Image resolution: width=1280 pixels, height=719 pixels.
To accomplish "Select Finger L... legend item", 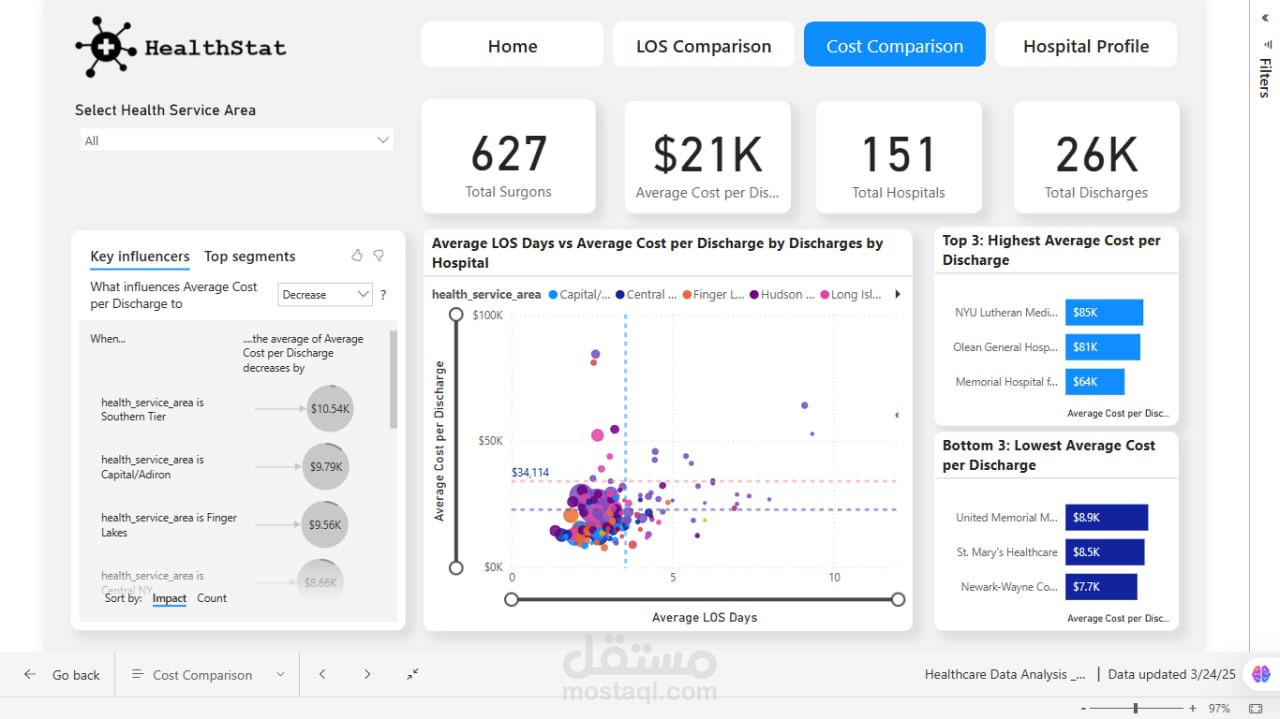I will (714, 295).
